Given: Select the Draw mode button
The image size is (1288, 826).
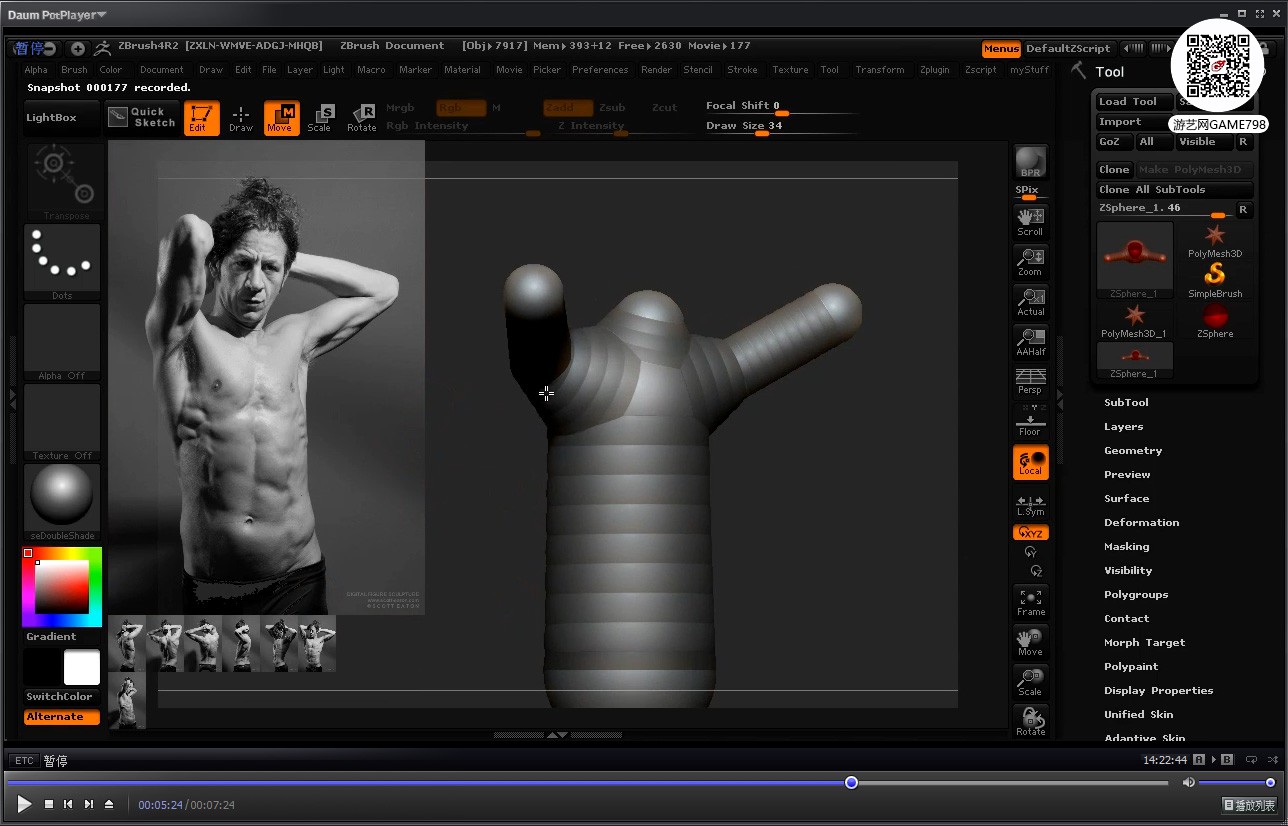Looking at the screenshot, I should [241, 118].
